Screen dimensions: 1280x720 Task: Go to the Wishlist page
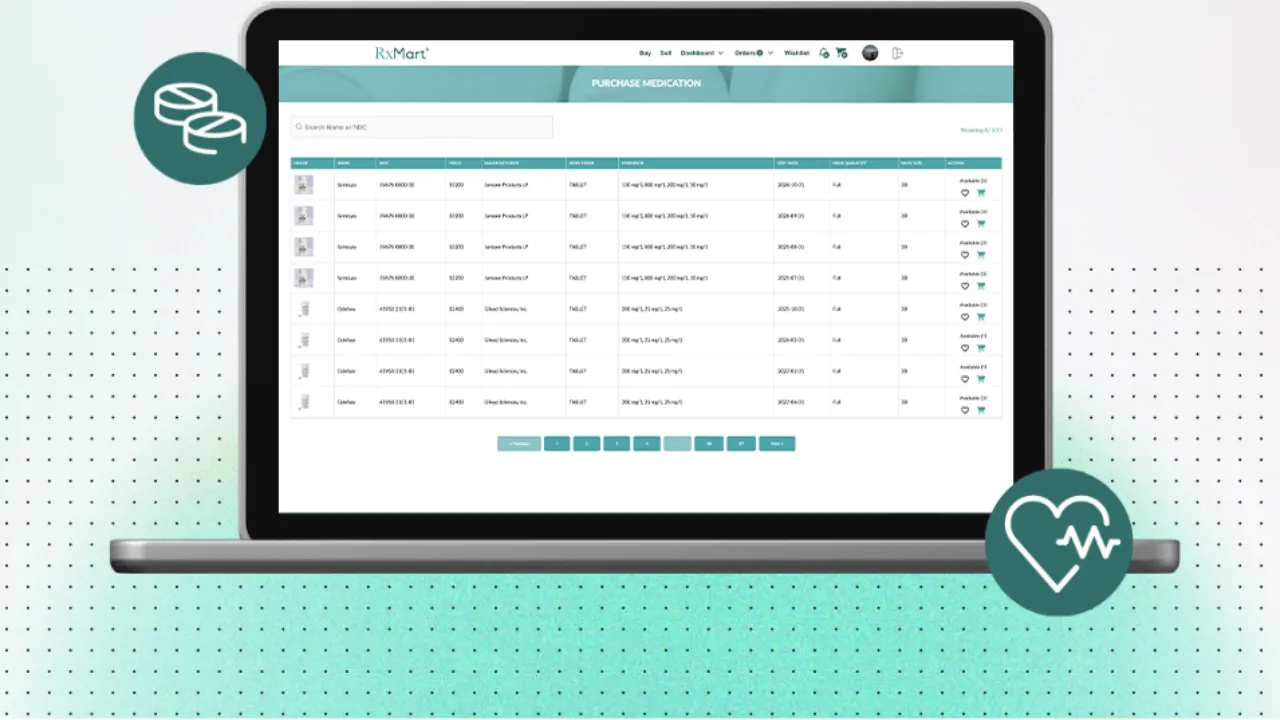(797, 53)
